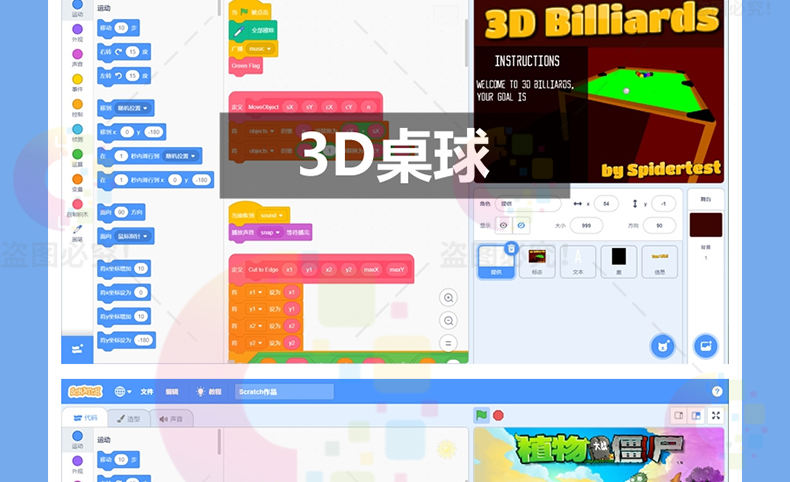Open language globe dropdown in bottom editor
This screenshot has height=482, width=790.
(x=122, y=391)
